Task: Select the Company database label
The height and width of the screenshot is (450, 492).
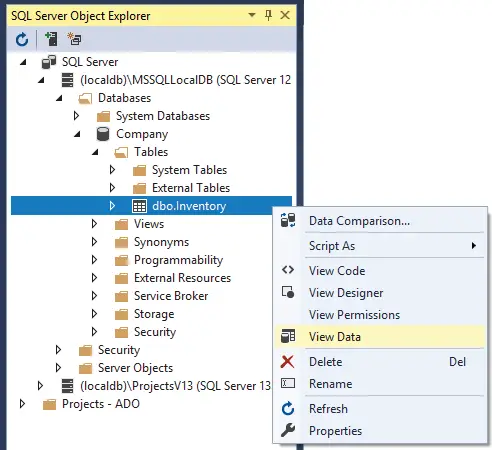Action: 142,134
